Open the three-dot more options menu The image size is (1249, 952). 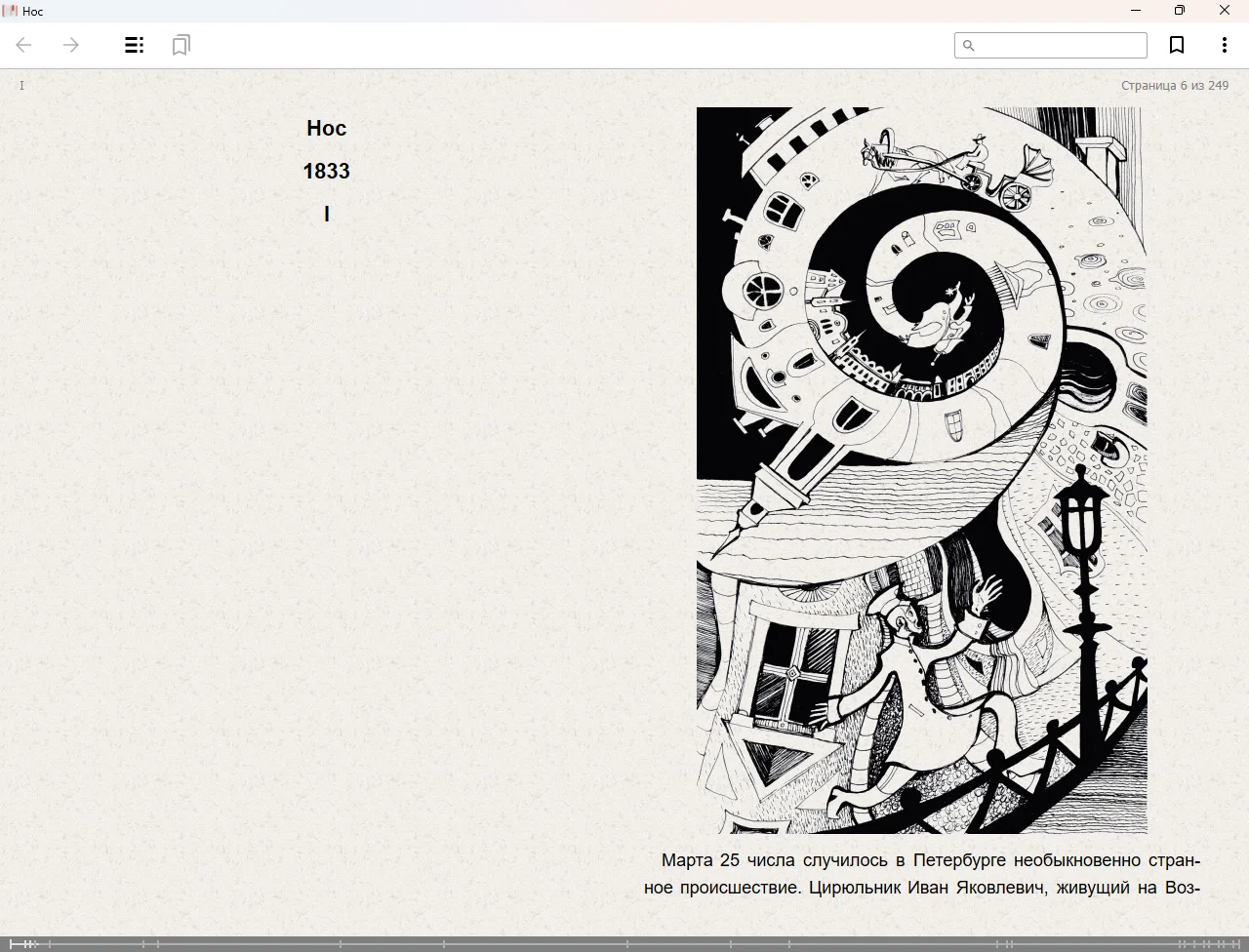1224,45
